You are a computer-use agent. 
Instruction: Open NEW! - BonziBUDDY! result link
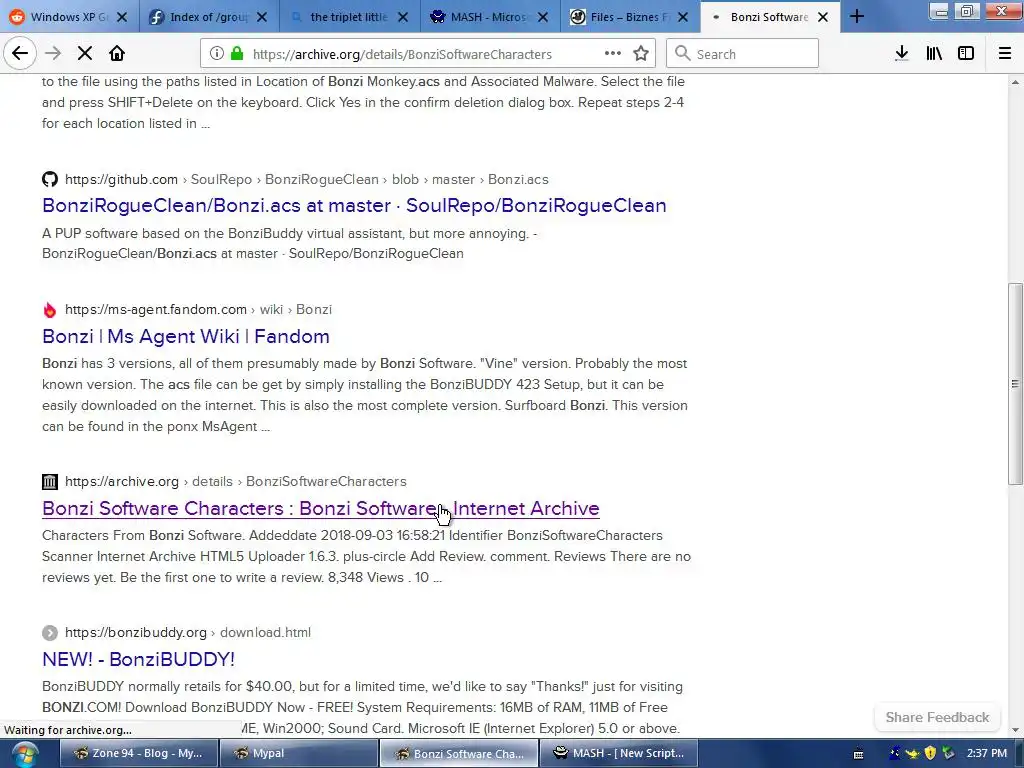coord(138,659)
